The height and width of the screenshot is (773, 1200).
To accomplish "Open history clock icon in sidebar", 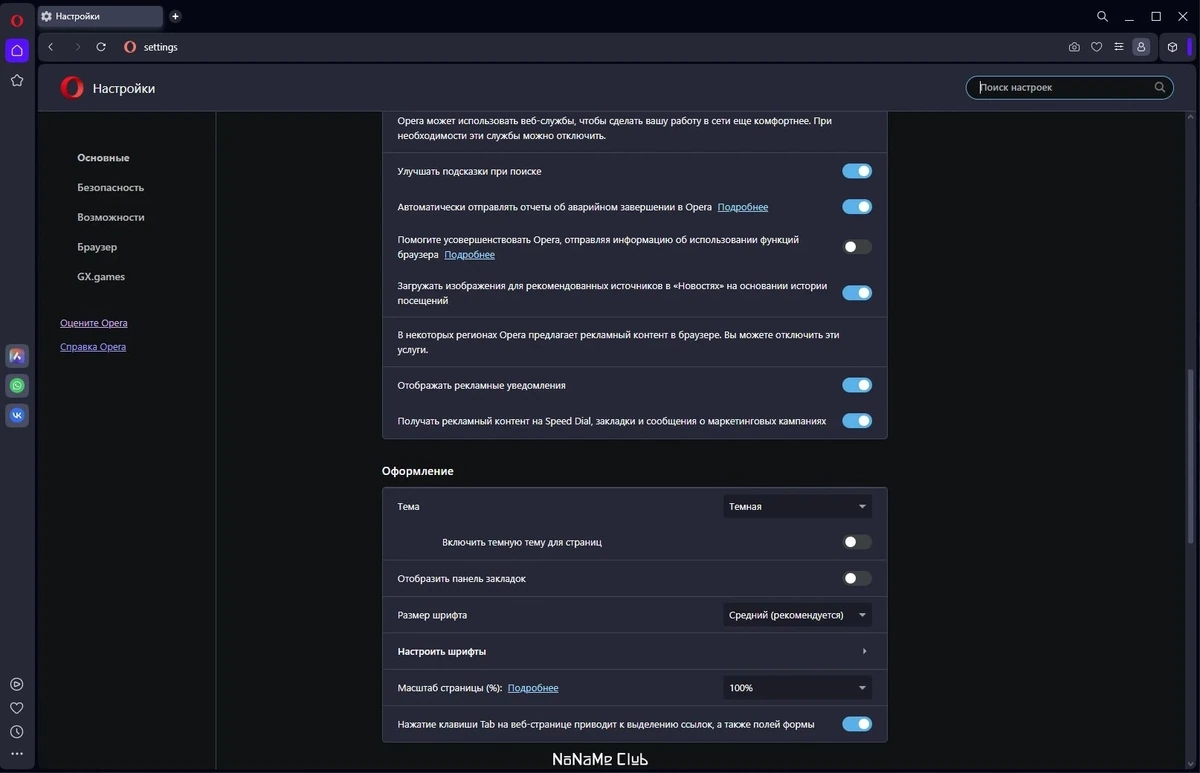I will point(17,732).
